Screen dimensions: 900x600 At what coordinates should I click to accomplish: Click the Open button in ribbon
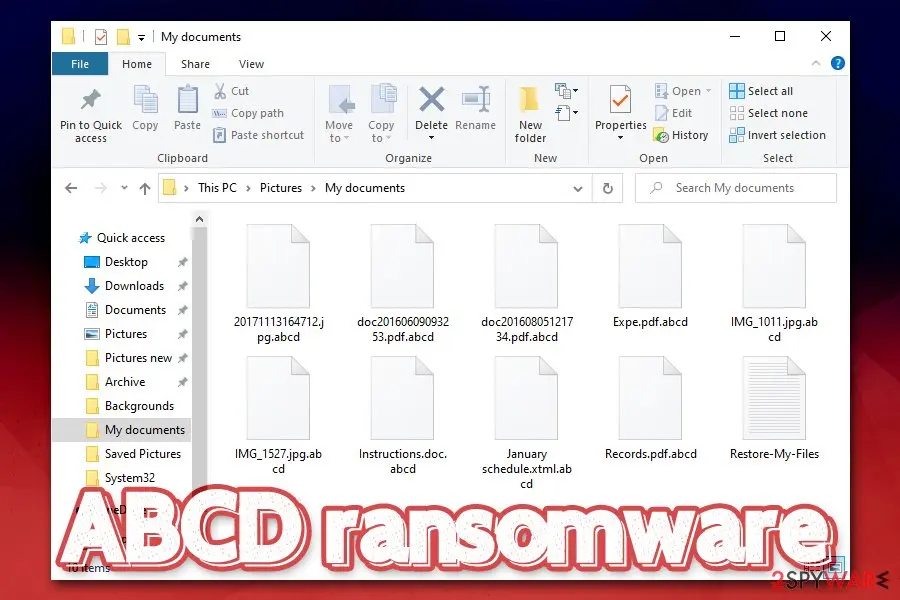tap(683, 91)
